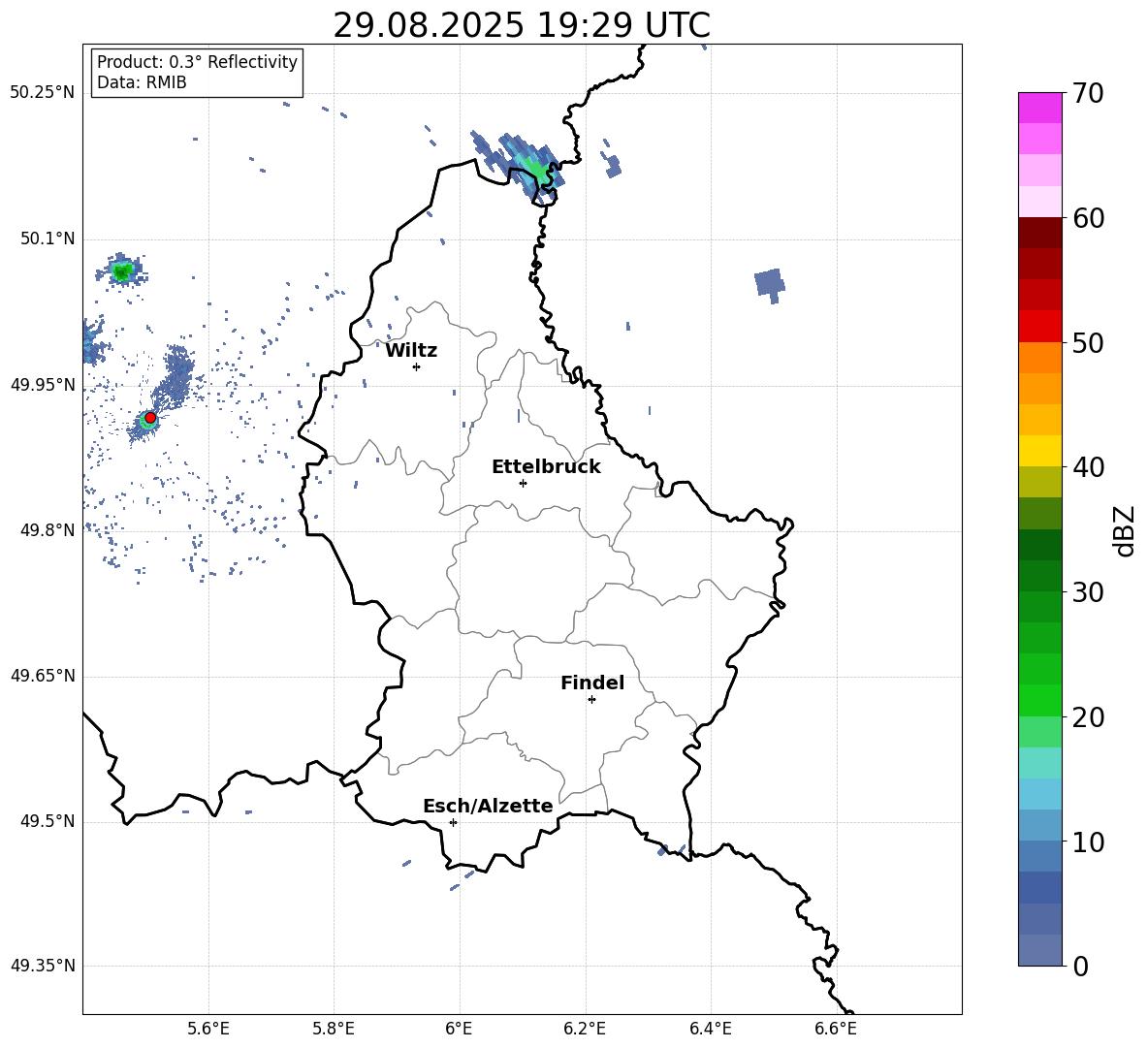Image resolution: width=1148 pixels, height=1048 pixels.
Task: Click the 49.8°N latitude label
Action: pyautogui.click(x=48, y=530)
